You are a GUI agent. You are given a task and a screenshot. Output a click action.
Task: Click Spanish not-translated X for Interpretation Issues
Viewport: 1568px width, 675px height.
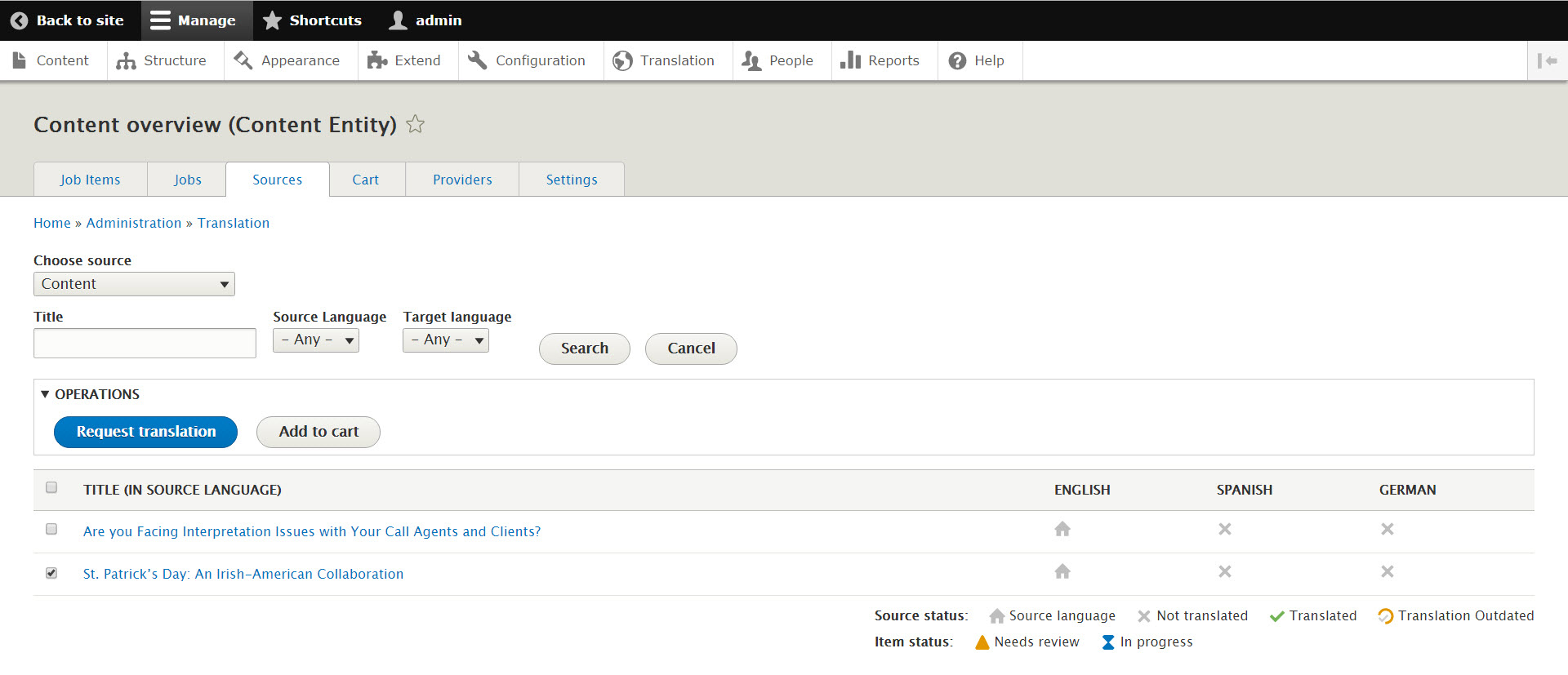click(1225, 529)
